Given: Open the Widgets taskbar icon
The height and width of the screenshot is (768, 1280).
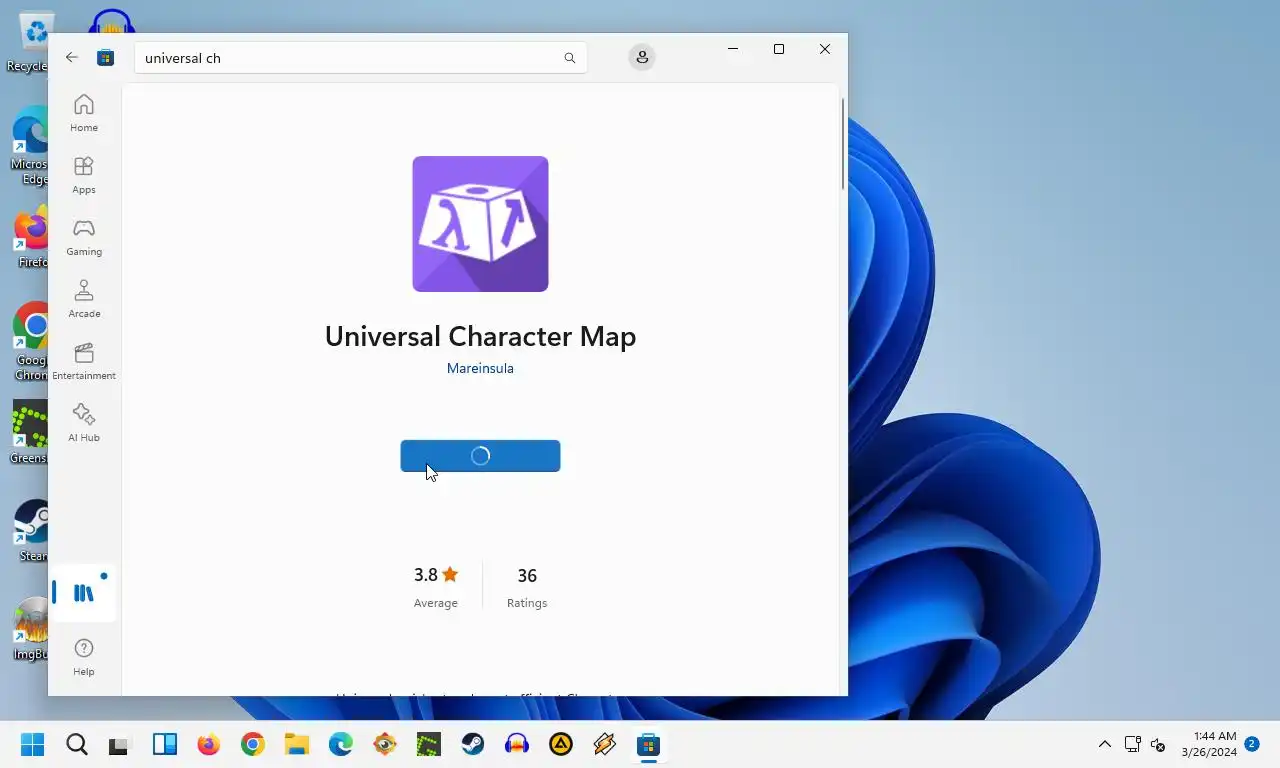Looking at the screenshot, I should click(165, 744).
